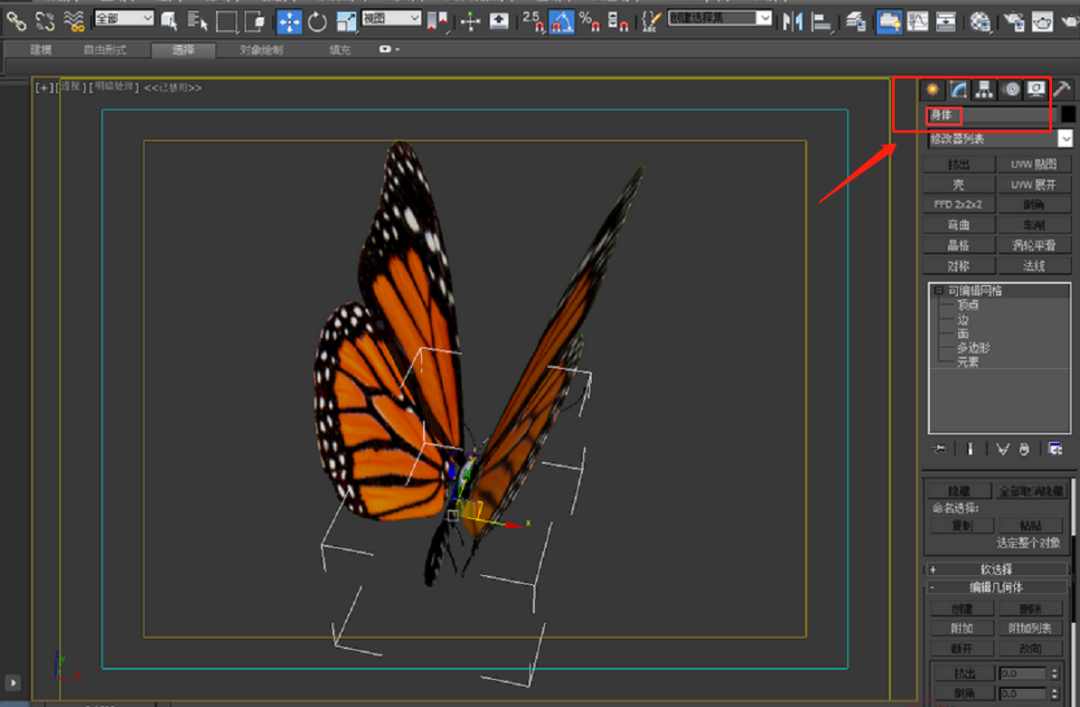The height and width of the screenshot is (707, 1080).
Task: Click Make Unique icon below stack
Action: pos(1002,449)
